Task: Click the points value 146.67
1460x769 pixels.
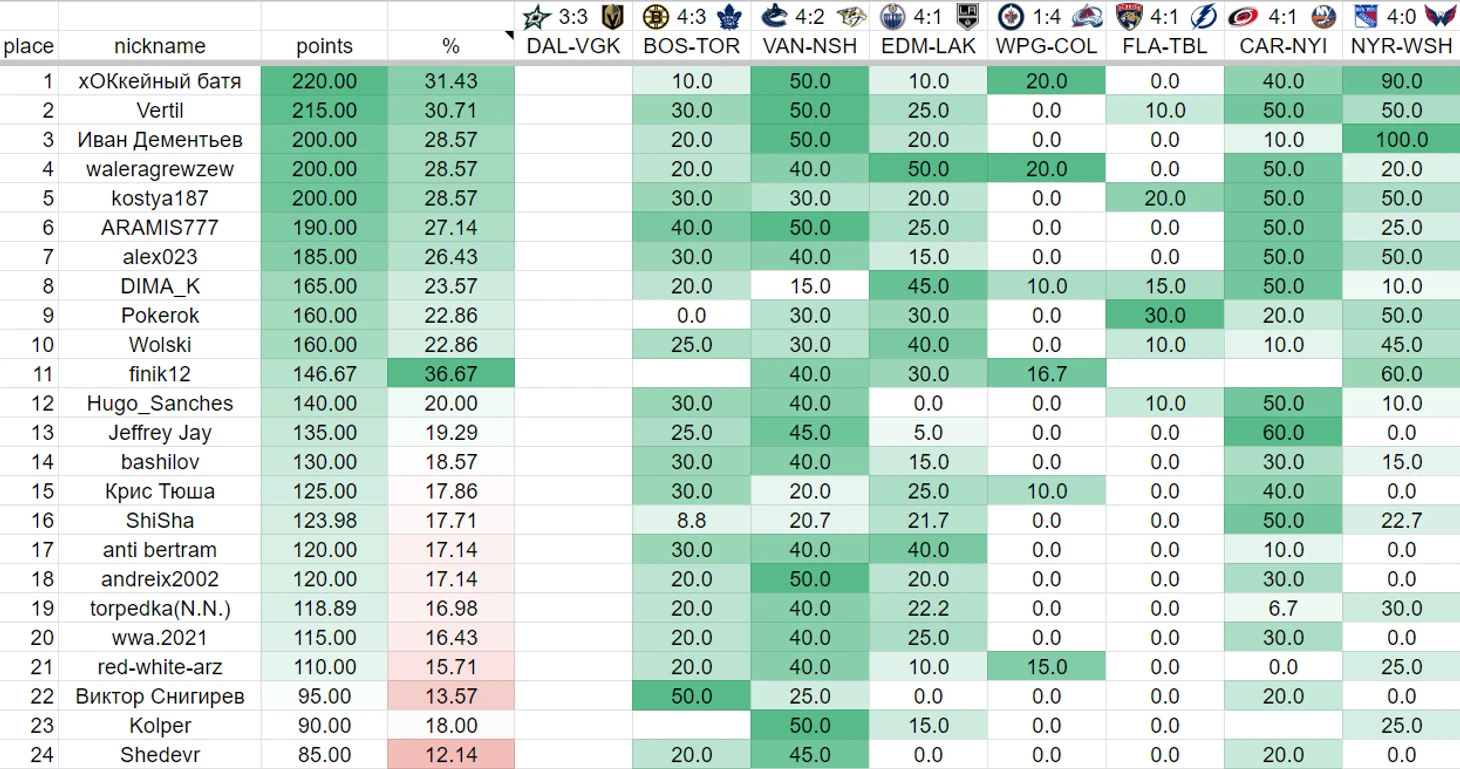Action: 324,374
